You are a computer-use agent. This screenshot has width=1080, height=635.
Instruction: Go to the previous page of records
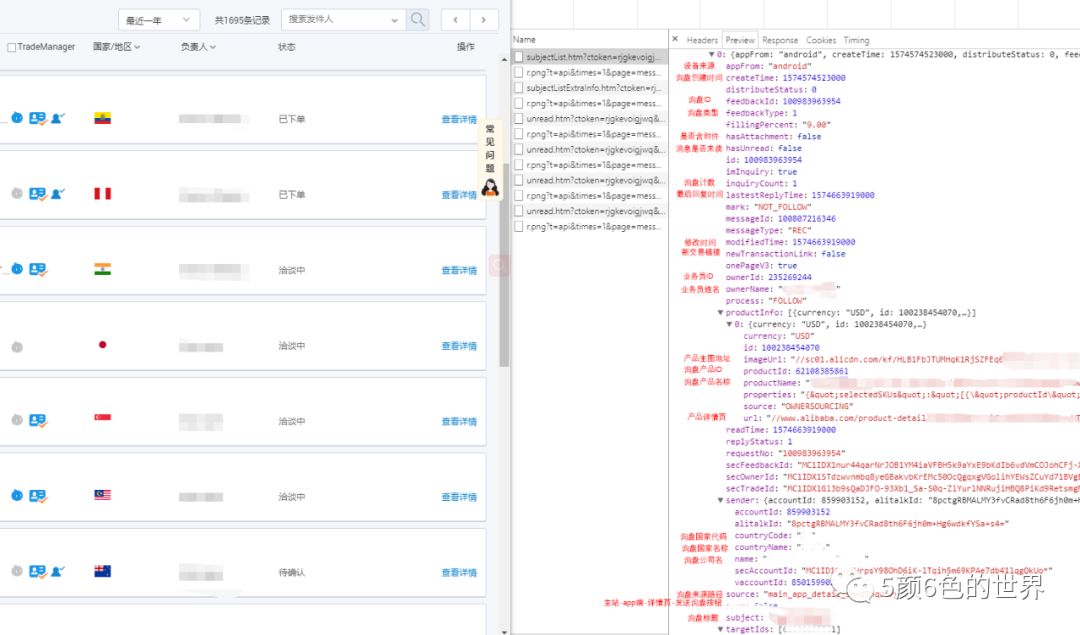(455, 20)
